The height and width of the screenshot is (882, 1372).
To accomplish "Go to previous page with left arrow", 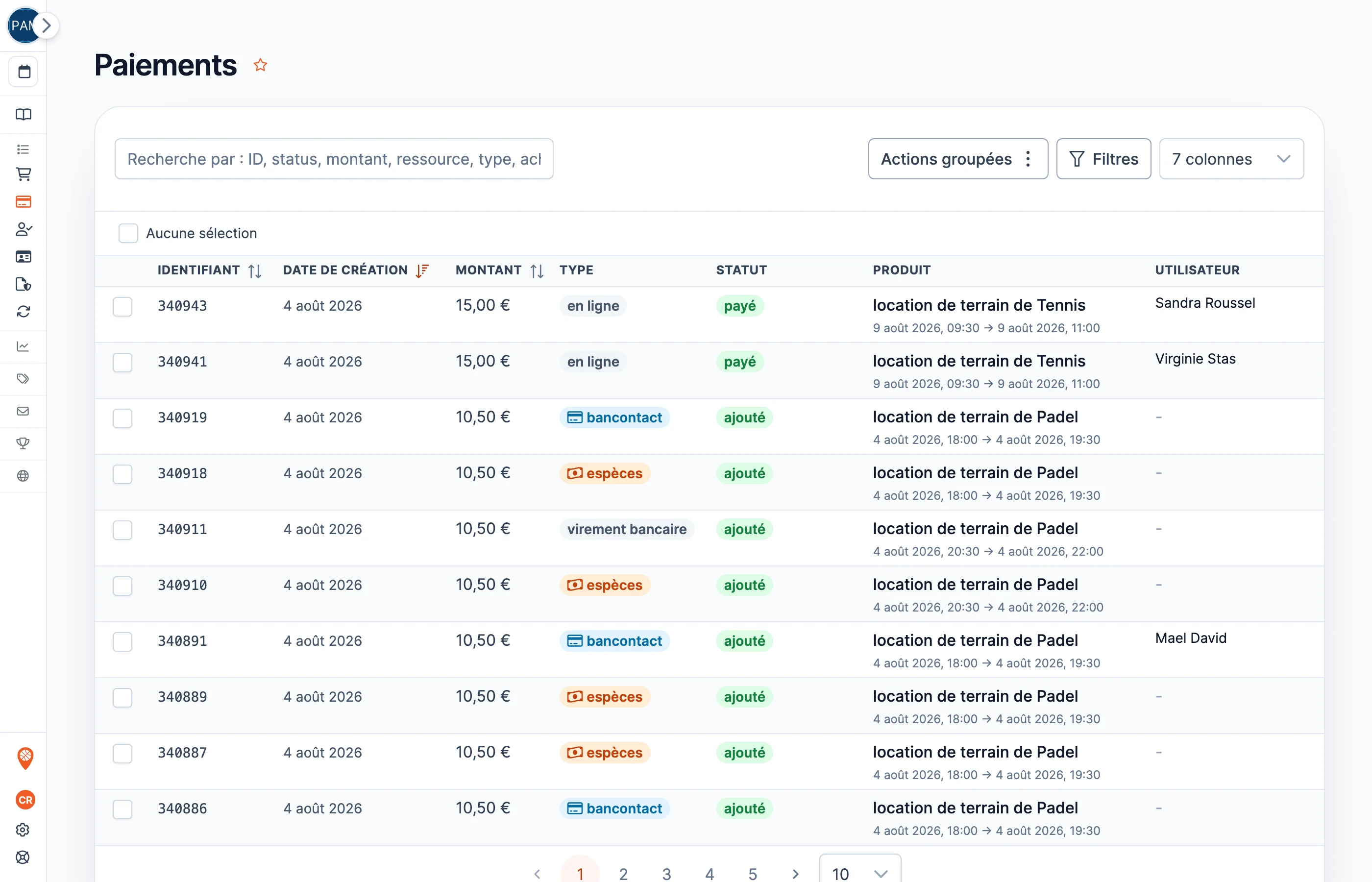I will (x=537, y=873).
